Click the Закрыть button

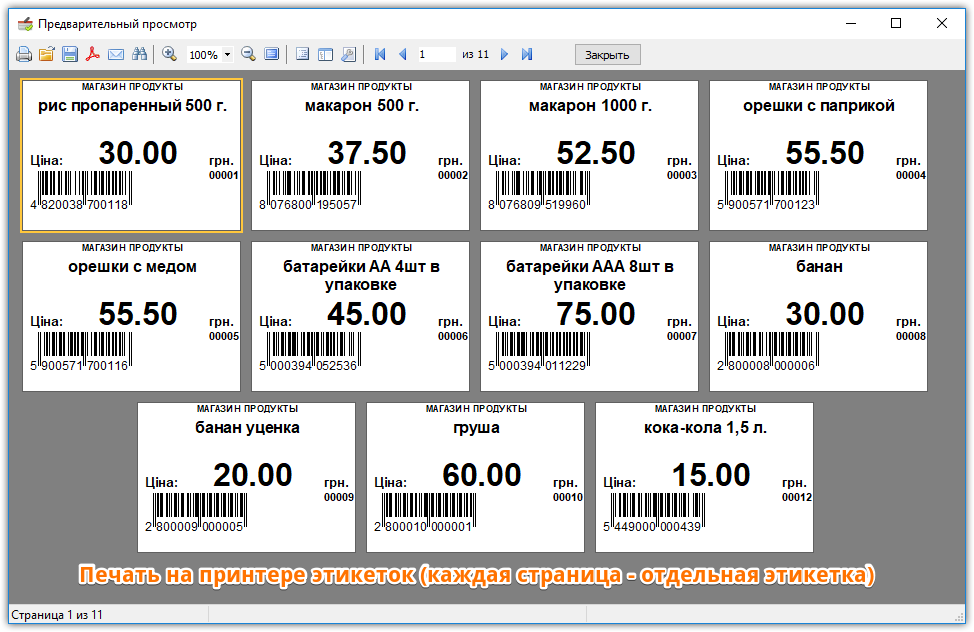(x=608, y=55)
